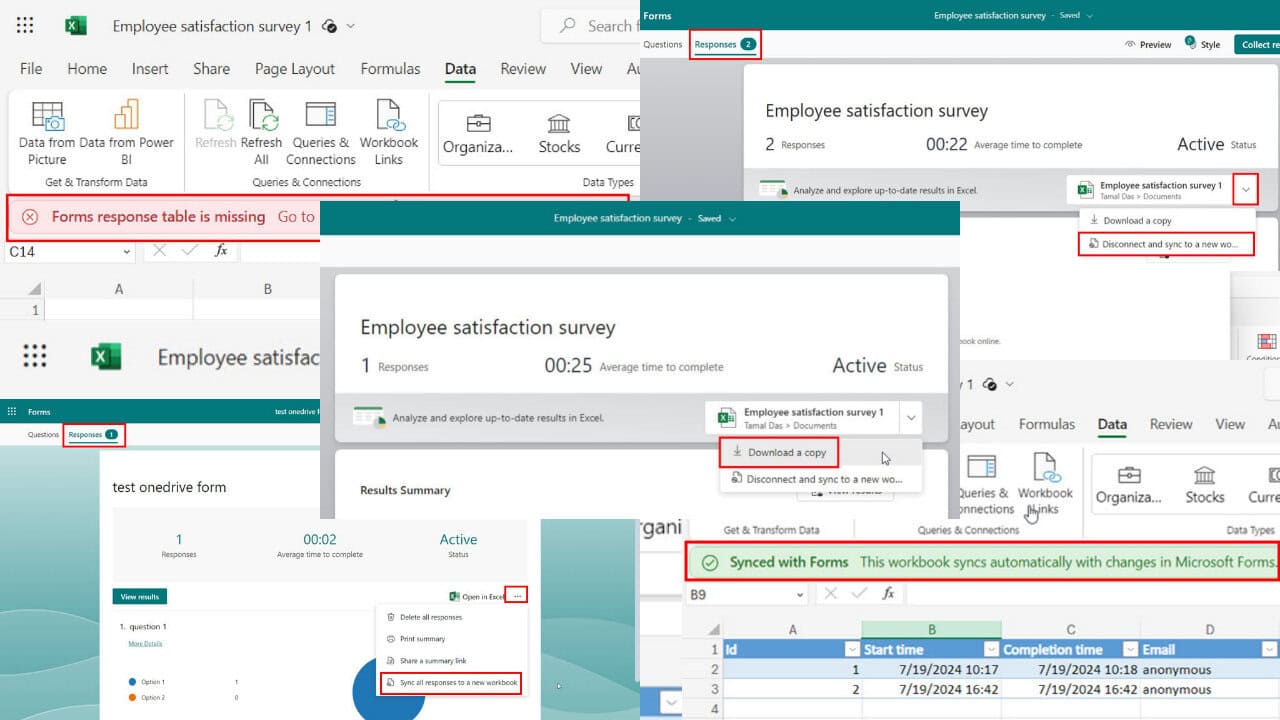Click Workbook Links in the Synced with Forms window

[1045, 485]
